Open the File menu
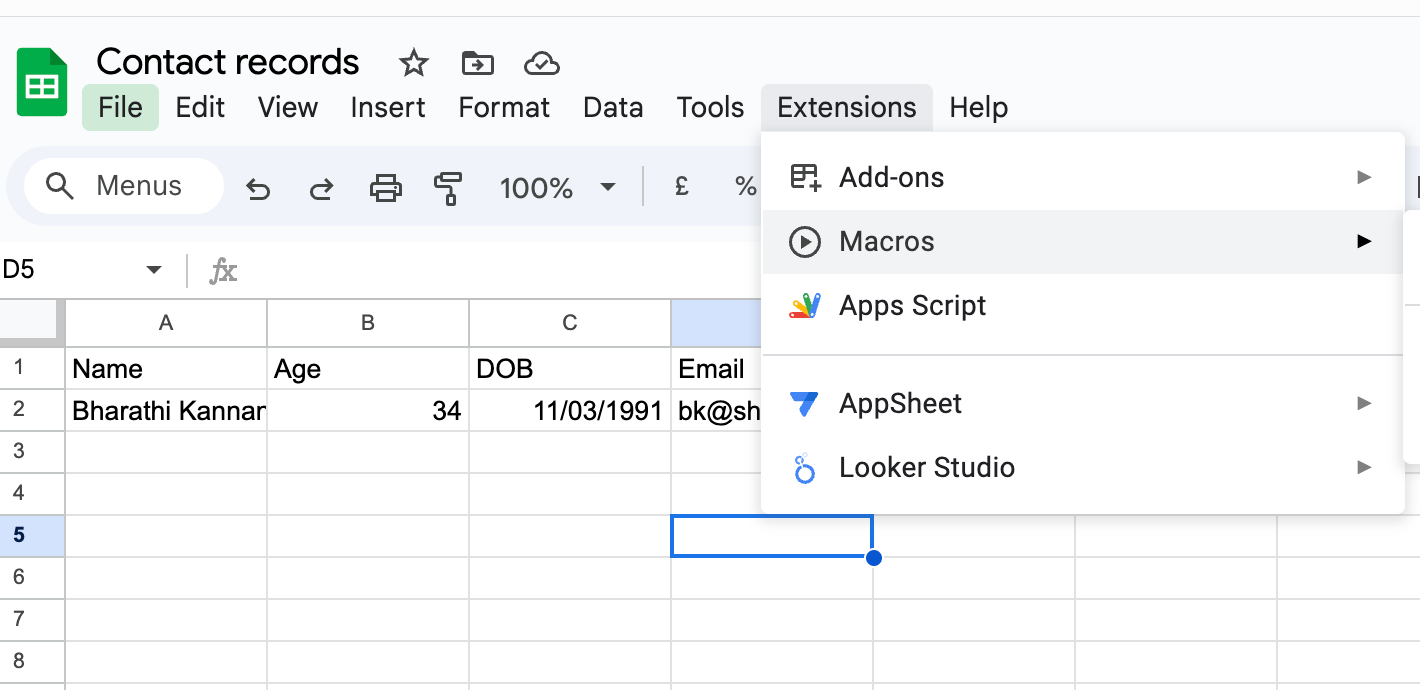The height and width of the screenshot is (690, 1420). [x=120, y=108]
